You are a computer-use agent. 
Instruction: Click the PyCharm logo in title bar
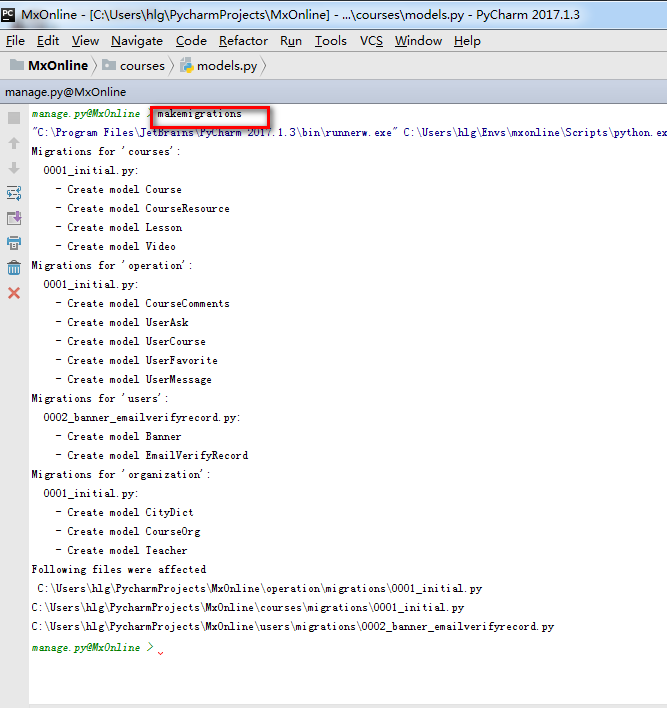pos(8,14)
